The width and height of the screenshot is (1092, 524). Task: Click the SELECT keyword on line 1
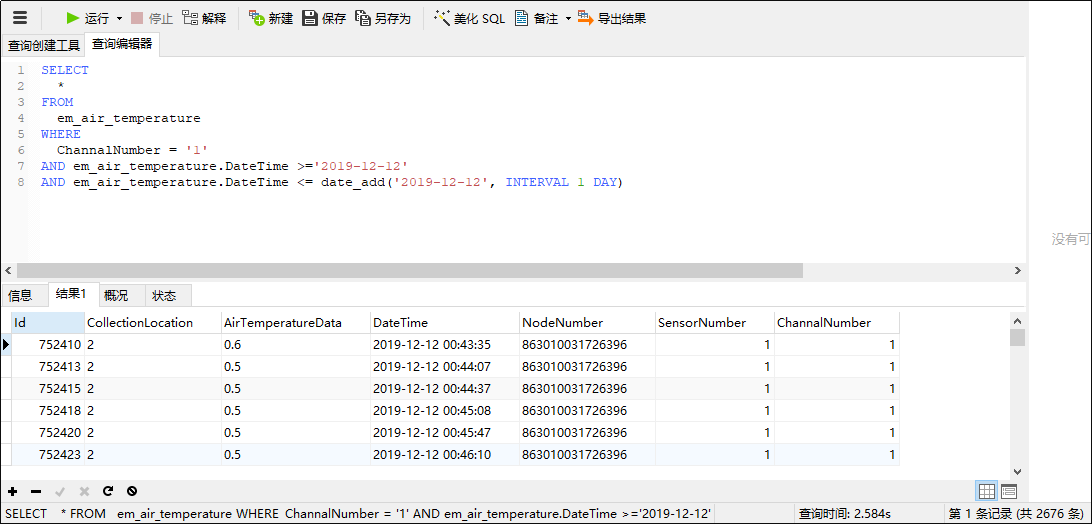click(x=65, y=70)
